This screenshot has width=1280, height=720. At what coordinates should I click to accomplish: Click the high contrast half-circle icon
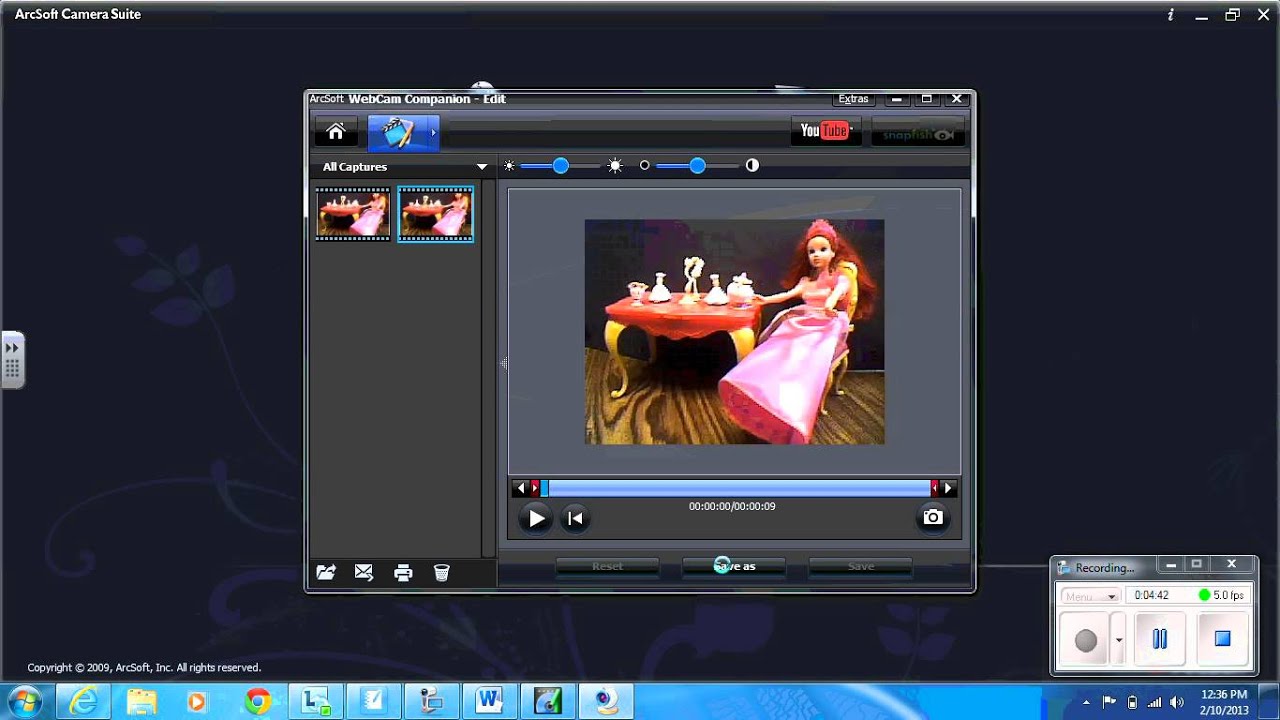pyautogui.click(x=752, y=166)
